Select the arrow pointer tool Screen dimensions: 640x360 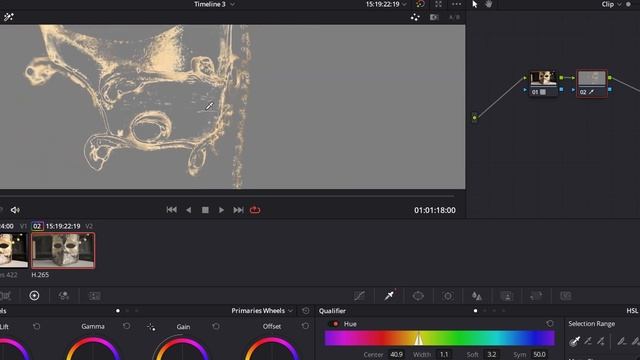click(475, 4)
